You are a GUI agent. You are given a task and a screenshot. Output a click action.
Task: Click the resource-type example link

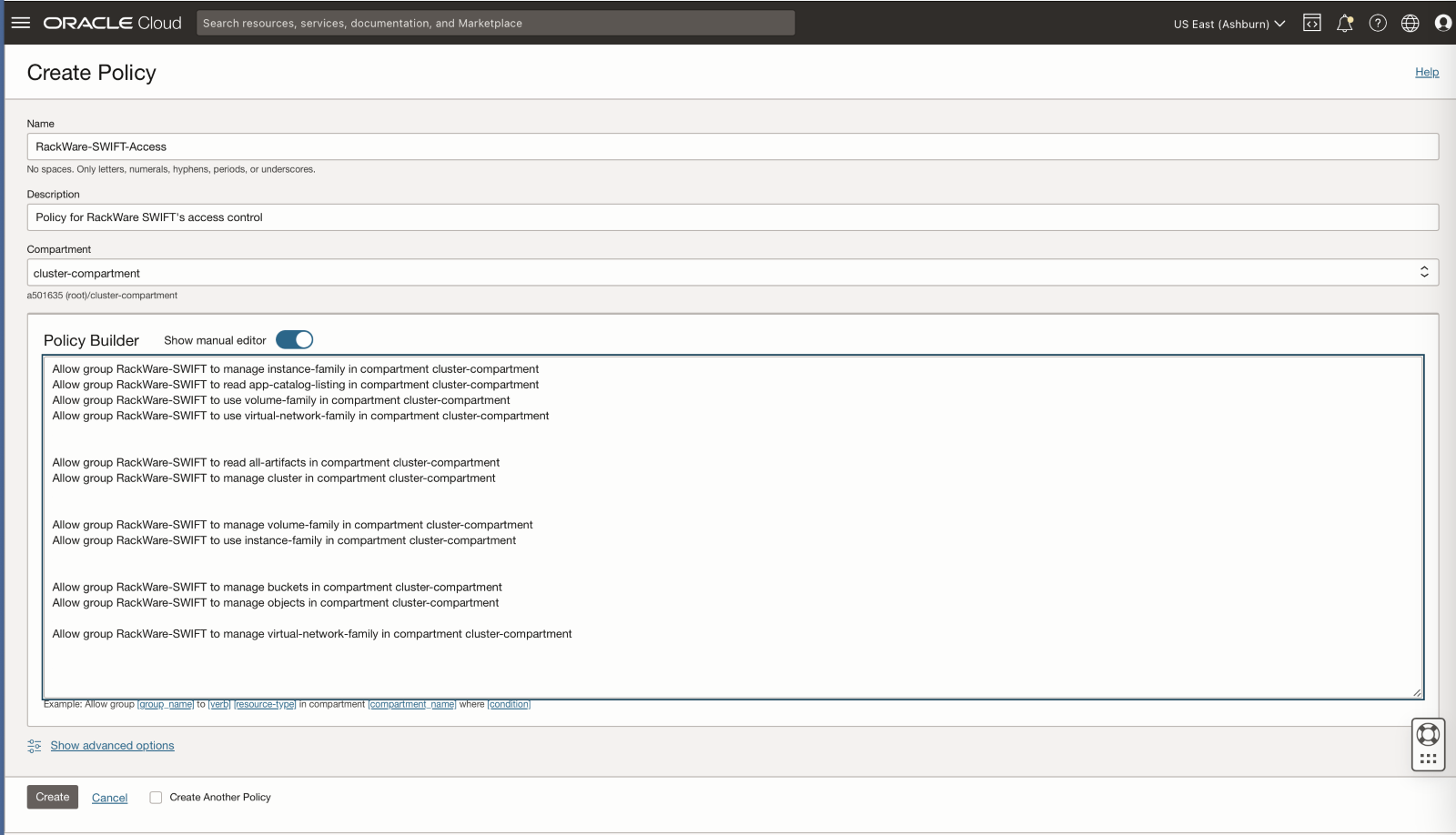[265, 705]
